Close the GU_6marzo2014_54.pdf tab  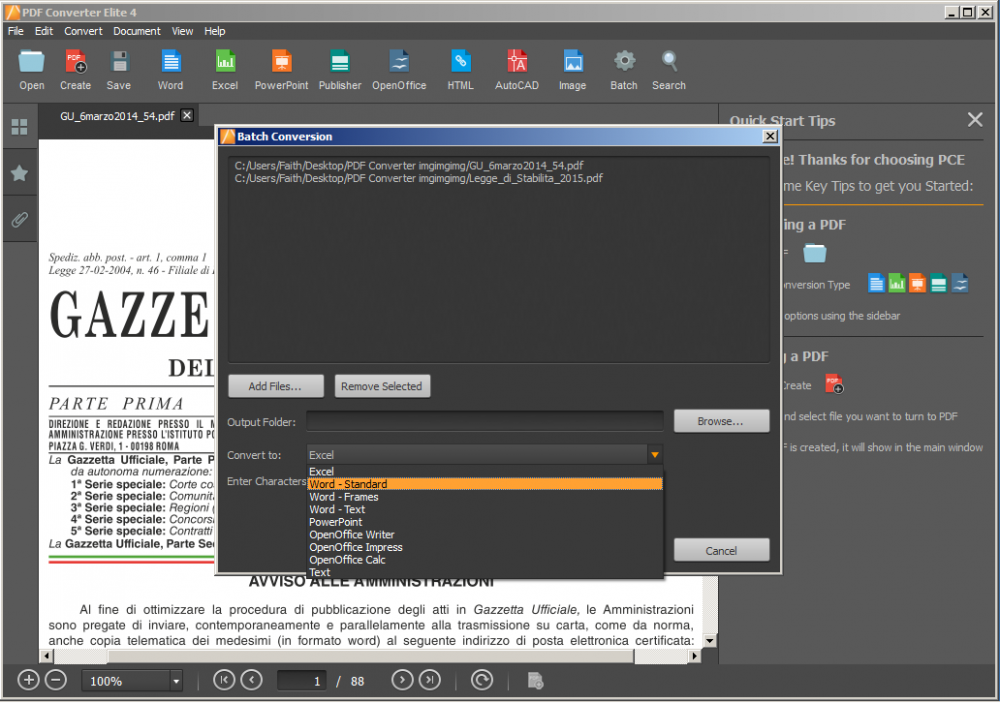click(x=187, y=116)
